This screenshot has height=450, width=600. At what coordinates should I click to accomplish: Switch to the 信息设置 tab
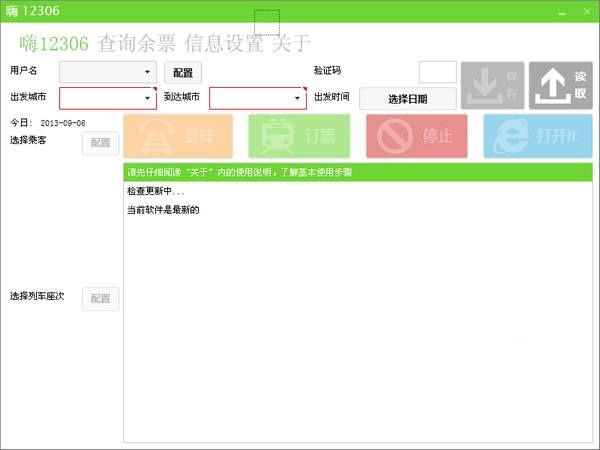[224, 43]
